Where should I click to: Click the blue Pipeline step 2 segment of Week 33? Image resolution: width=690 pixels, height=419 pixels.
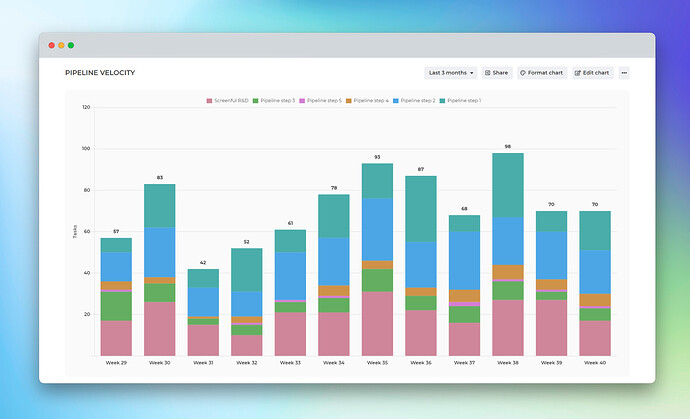click(290, 276)
